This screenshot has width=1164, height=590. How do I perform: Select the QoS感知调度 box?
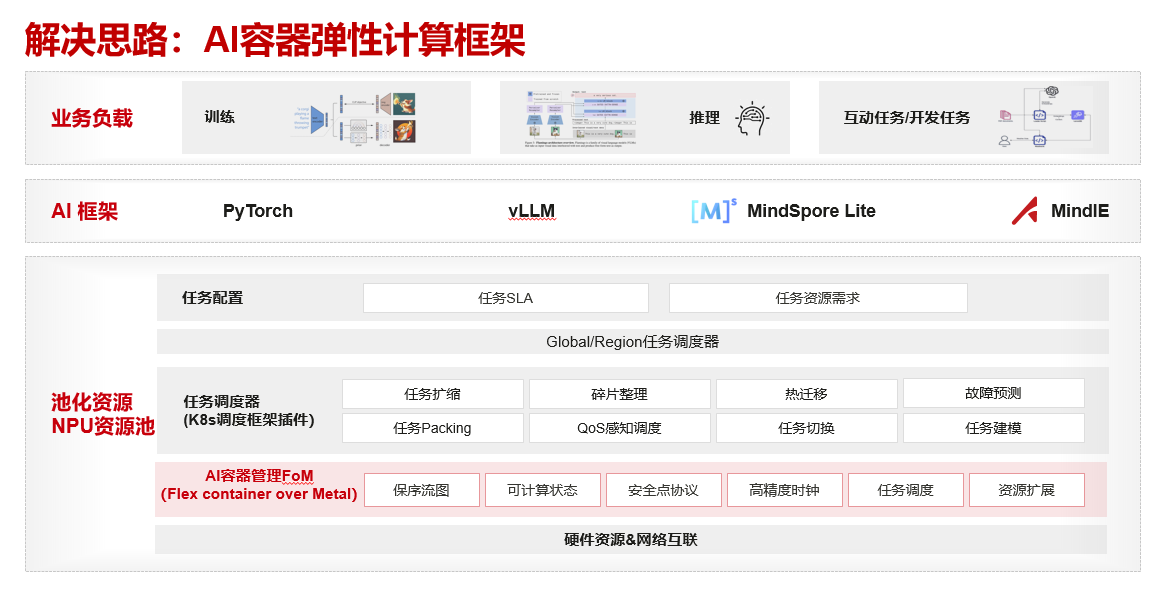tap(619, 428)
